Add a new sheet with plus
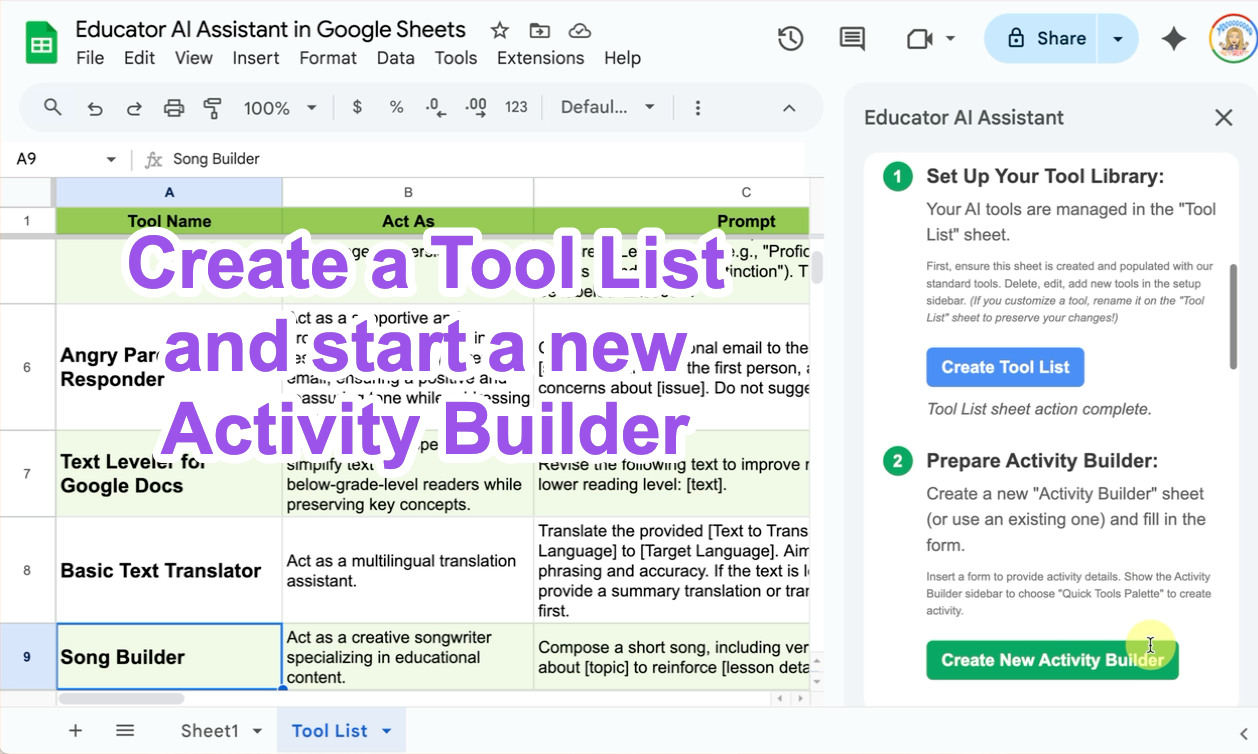The image size is (1258, 754). (x=75, y=731)
